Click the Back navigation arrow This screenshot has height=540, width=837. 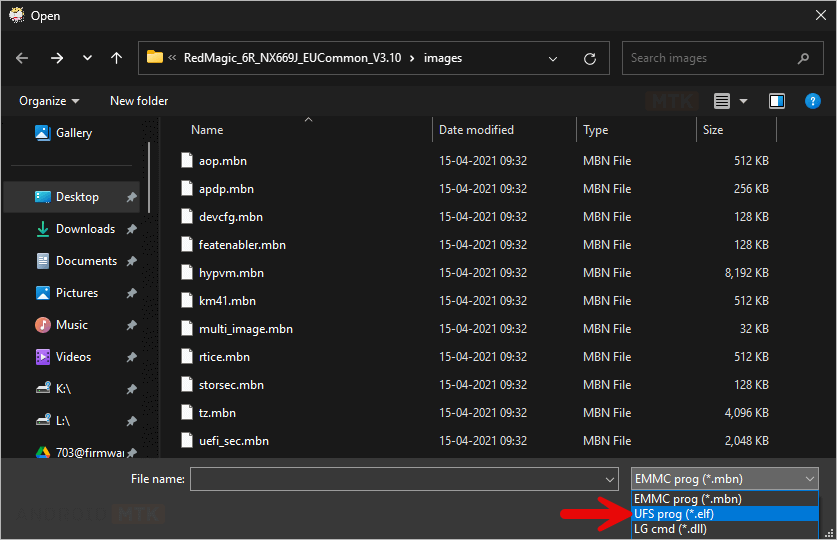[x=22, y=58]
